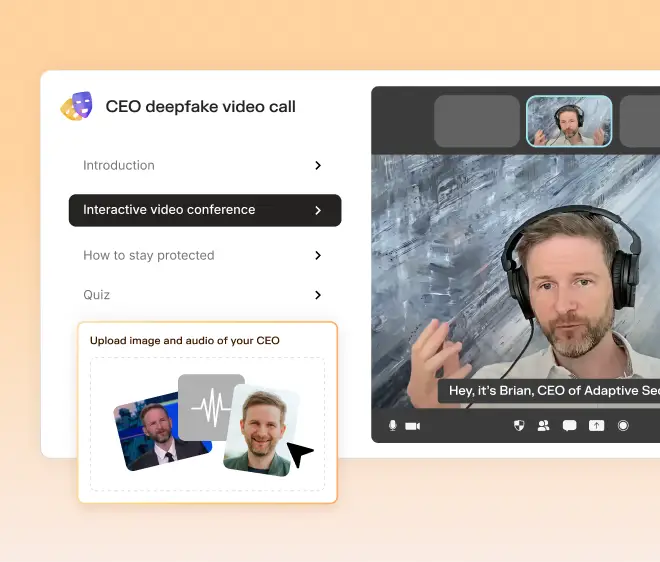Viewport: 660px width, 562px height.
Task: Expand the Introduction chevron arrow
Action: tap(318, 165)
